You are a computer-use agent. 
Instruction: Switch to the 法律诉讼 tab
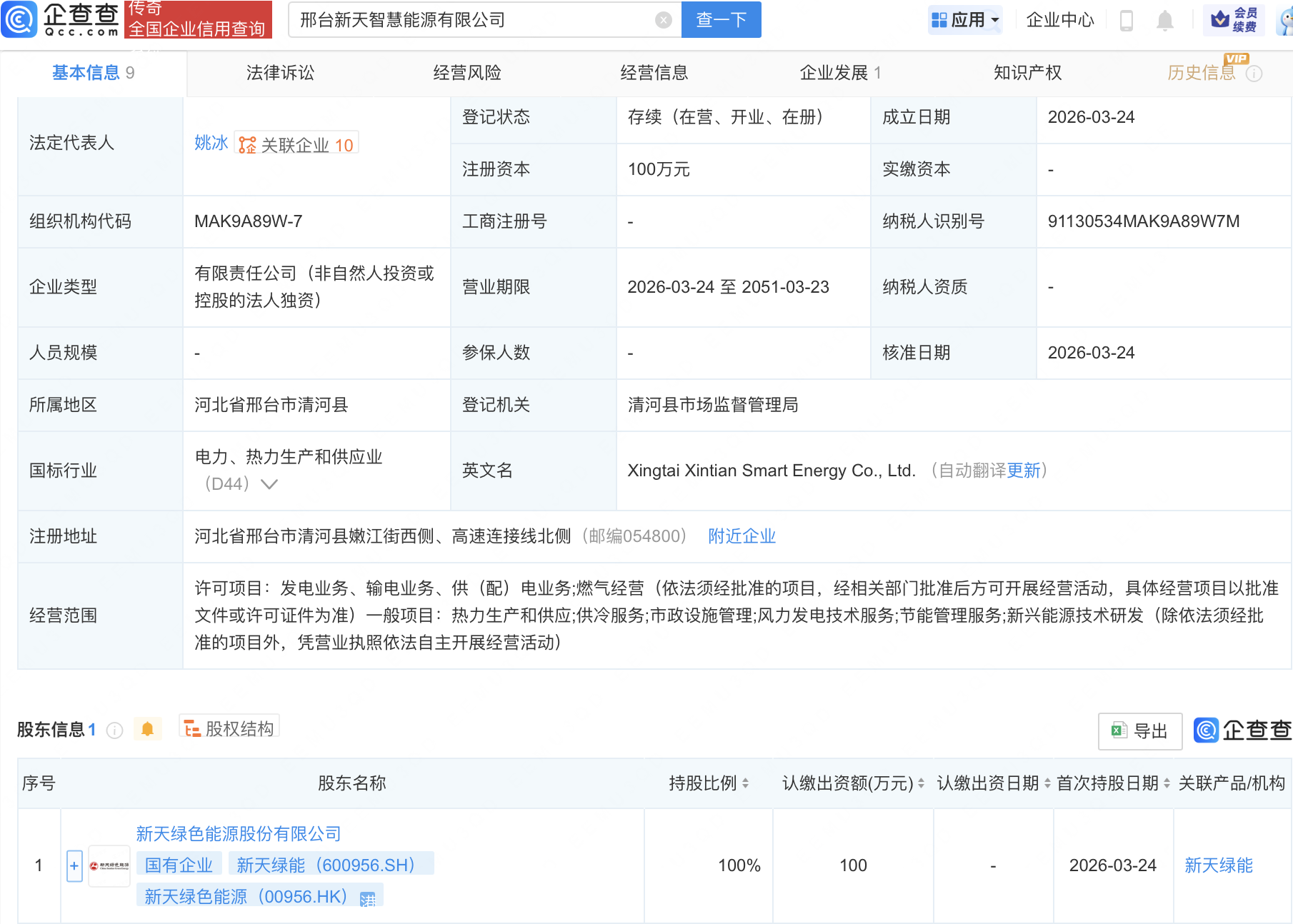[x=279, y=72]
